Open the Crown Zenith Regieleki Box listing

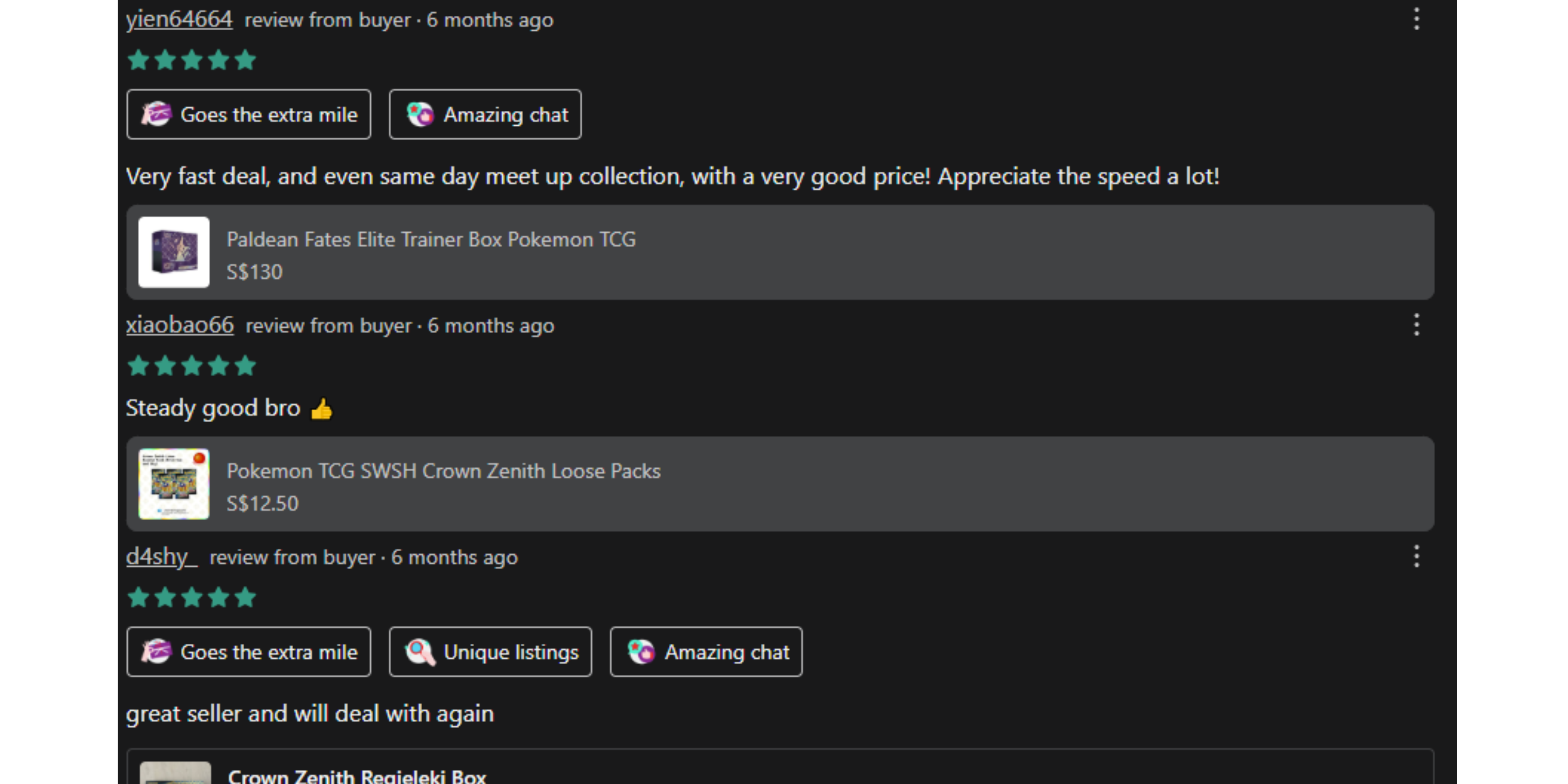[357, 775]
